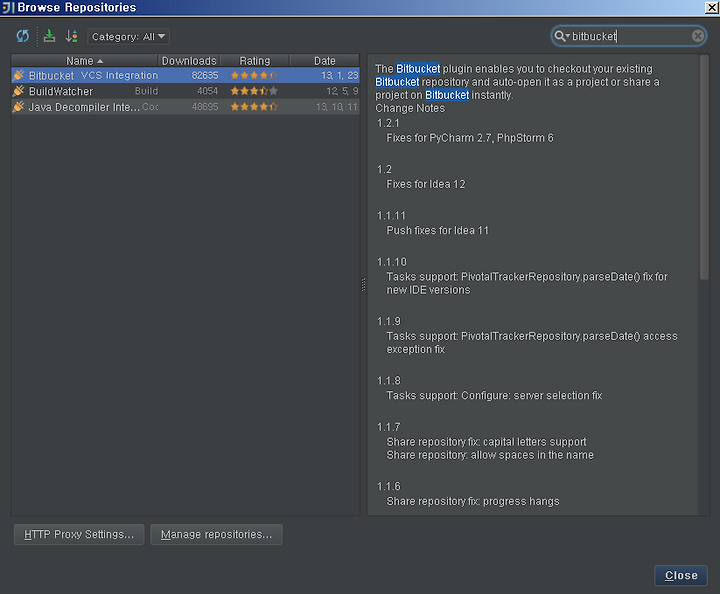The height and width of the screenshot is (594, 720).
Task: Click the BuildWatcher star rating
Action: click(254, 91)
